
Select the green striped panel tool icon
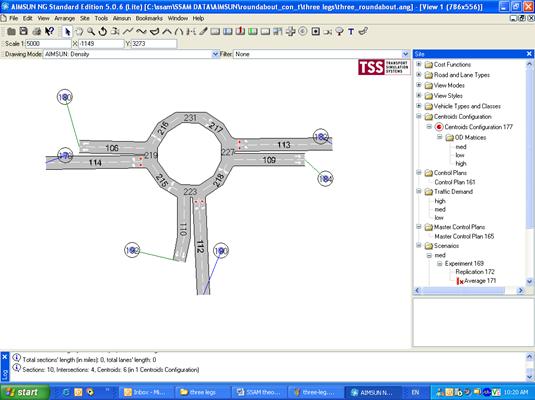pos(253,32)
